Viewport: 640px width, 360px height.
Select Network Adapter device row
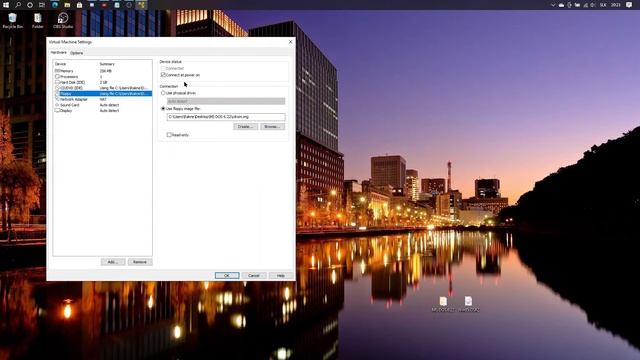103,99
